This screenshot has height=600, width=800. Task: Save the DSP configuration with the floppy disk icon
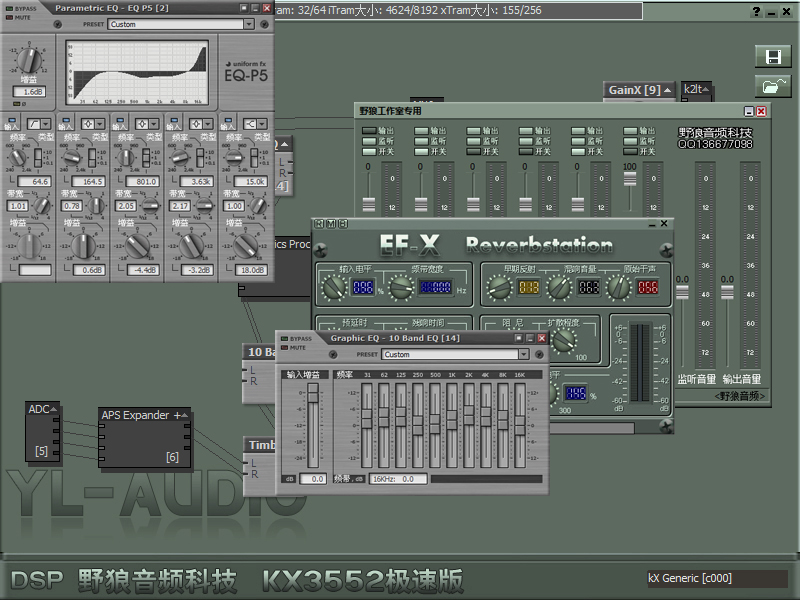pyautogui.click(x=773, y=57)
